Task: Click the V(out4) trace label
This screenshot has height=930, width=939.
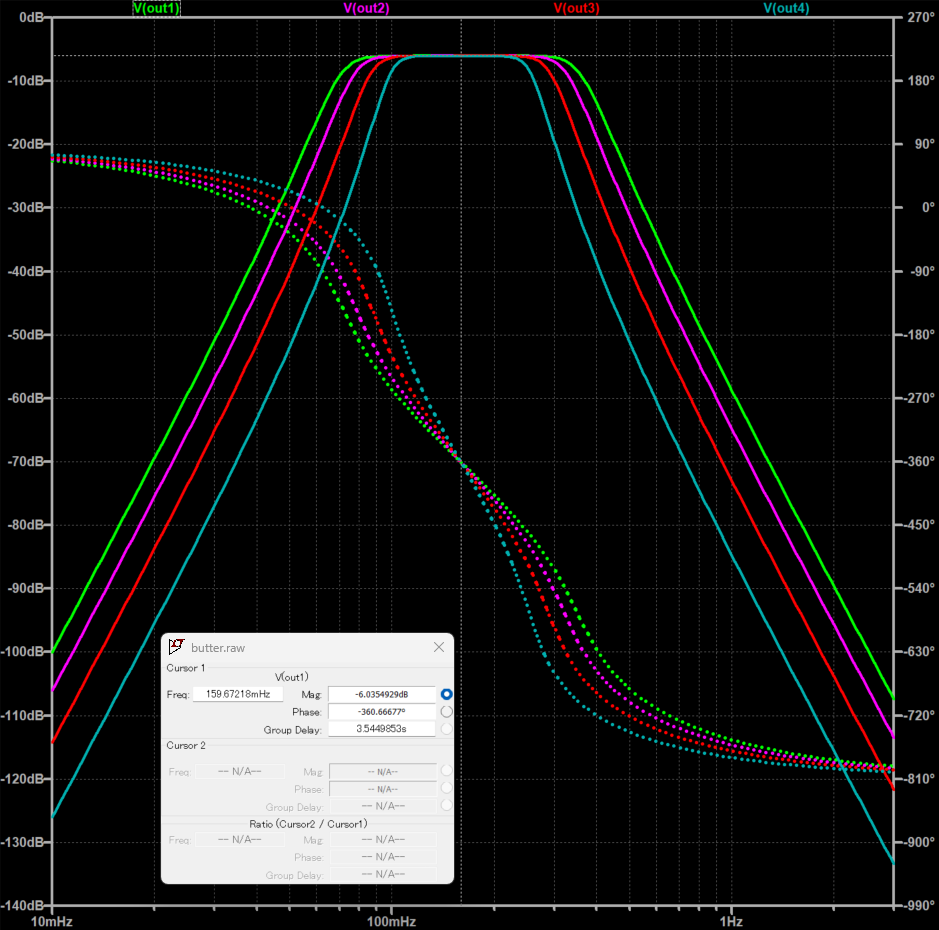Action: pos(786,8)
